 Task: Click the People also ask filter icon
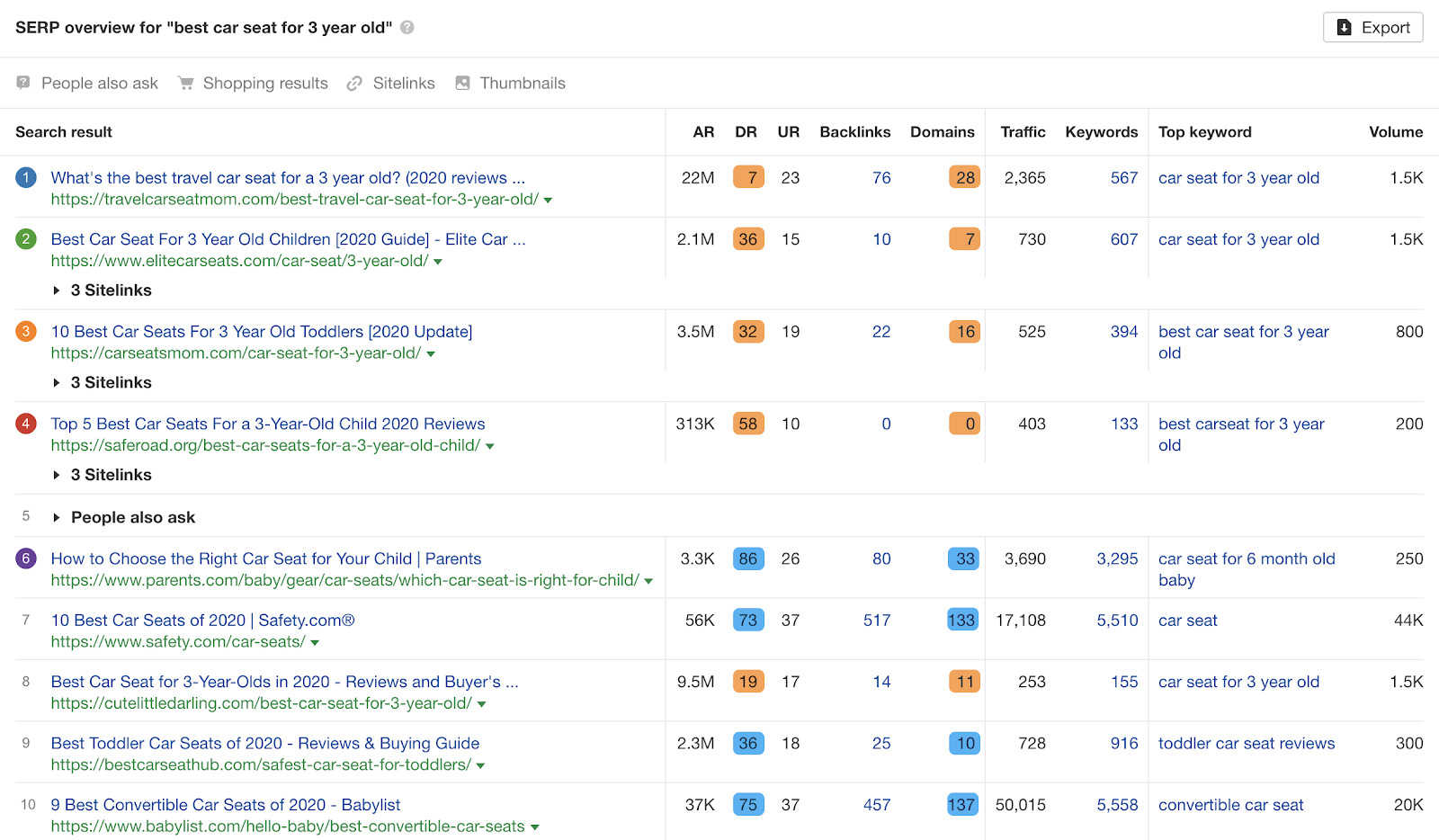(x=22, y=83)
